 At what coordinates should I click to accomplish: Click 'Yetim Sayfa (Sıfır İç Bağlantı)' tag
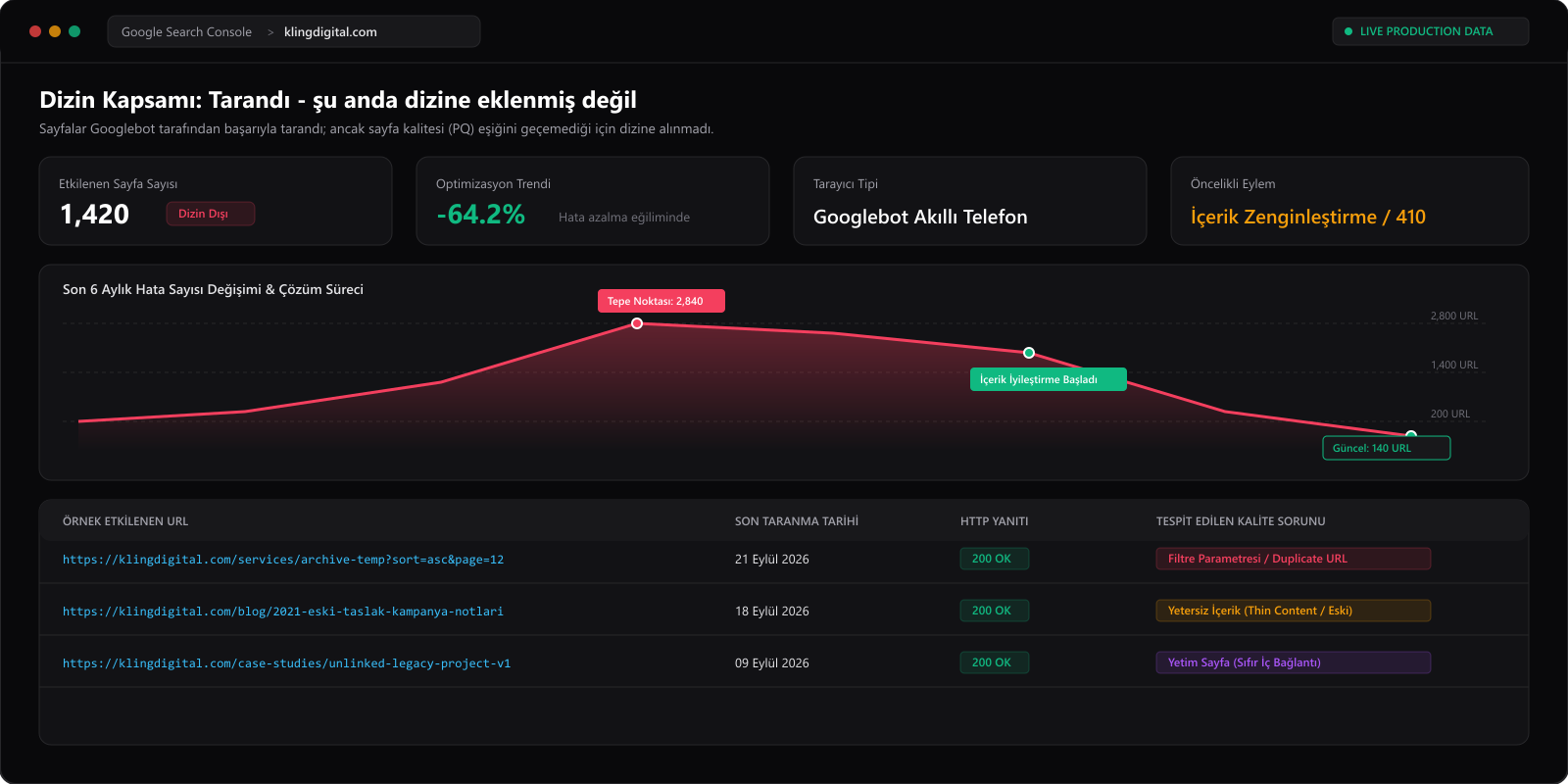(1294, 662)
